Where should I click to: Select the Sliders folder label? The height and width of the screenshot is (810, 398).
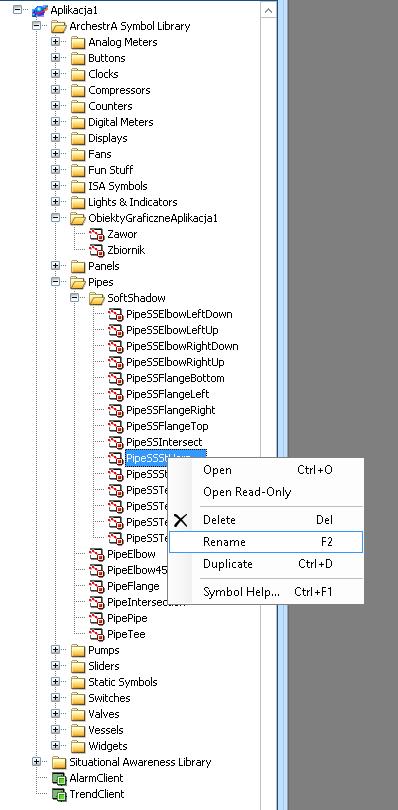pos(104,666)
